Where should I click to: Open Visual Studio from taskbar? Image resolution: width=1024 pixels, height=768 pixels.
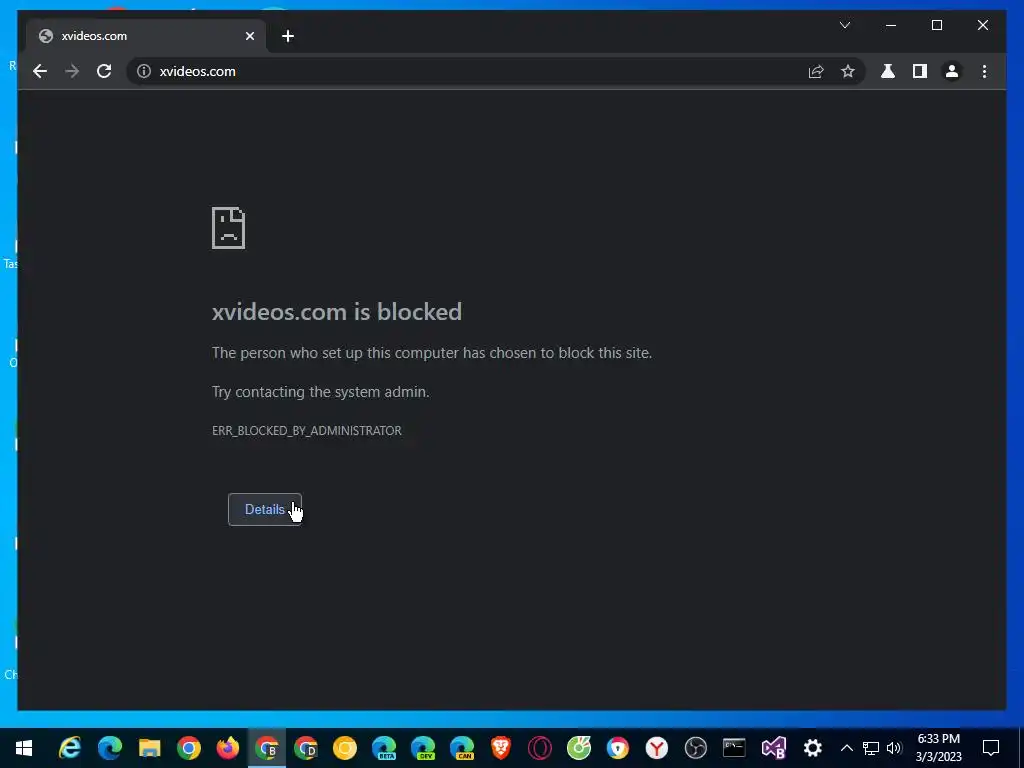(x=774, y=748)
